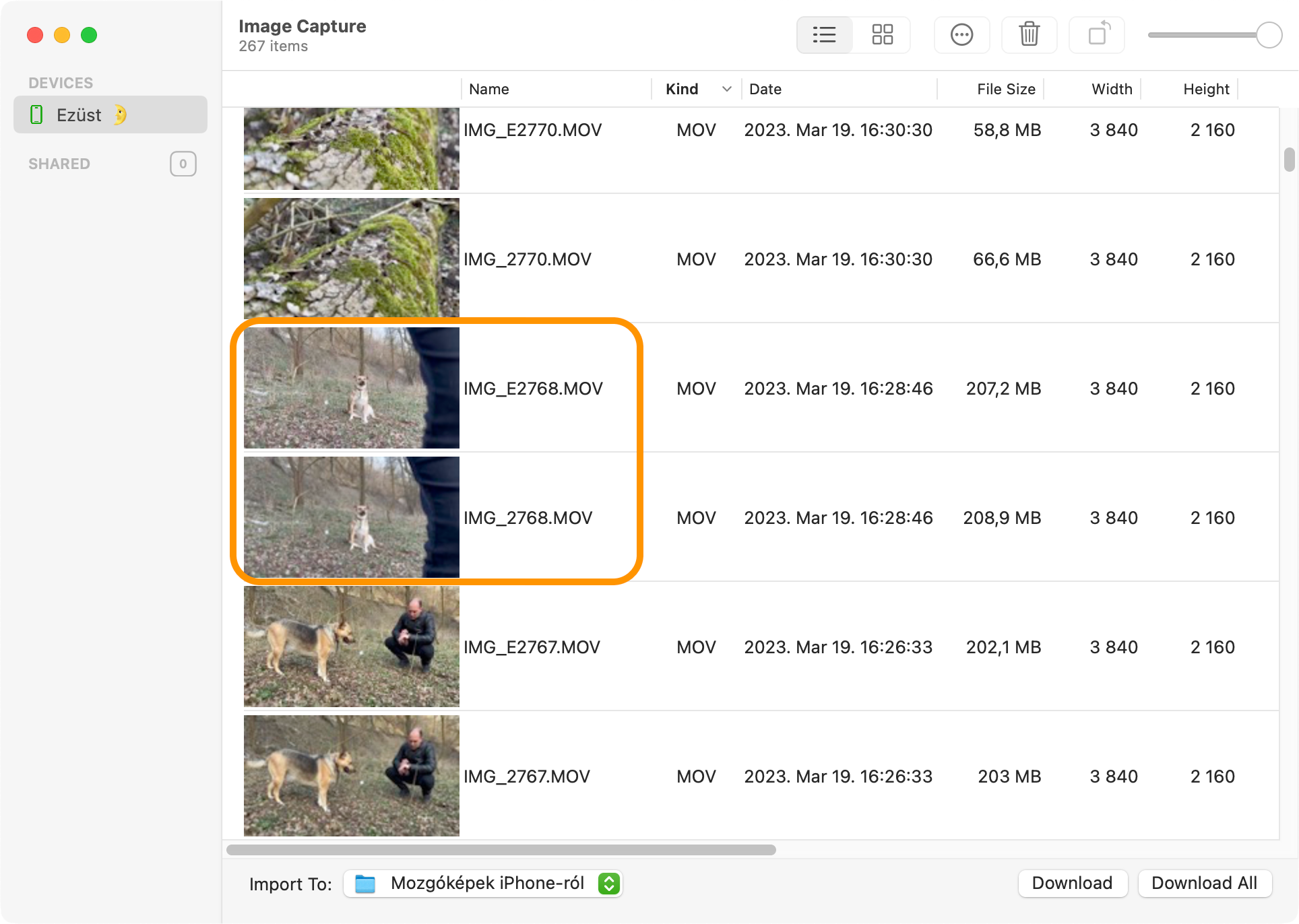The height and width of the screenshot is (924, 1299).
Task: Click the red close window button
Action: click(35, 35)
